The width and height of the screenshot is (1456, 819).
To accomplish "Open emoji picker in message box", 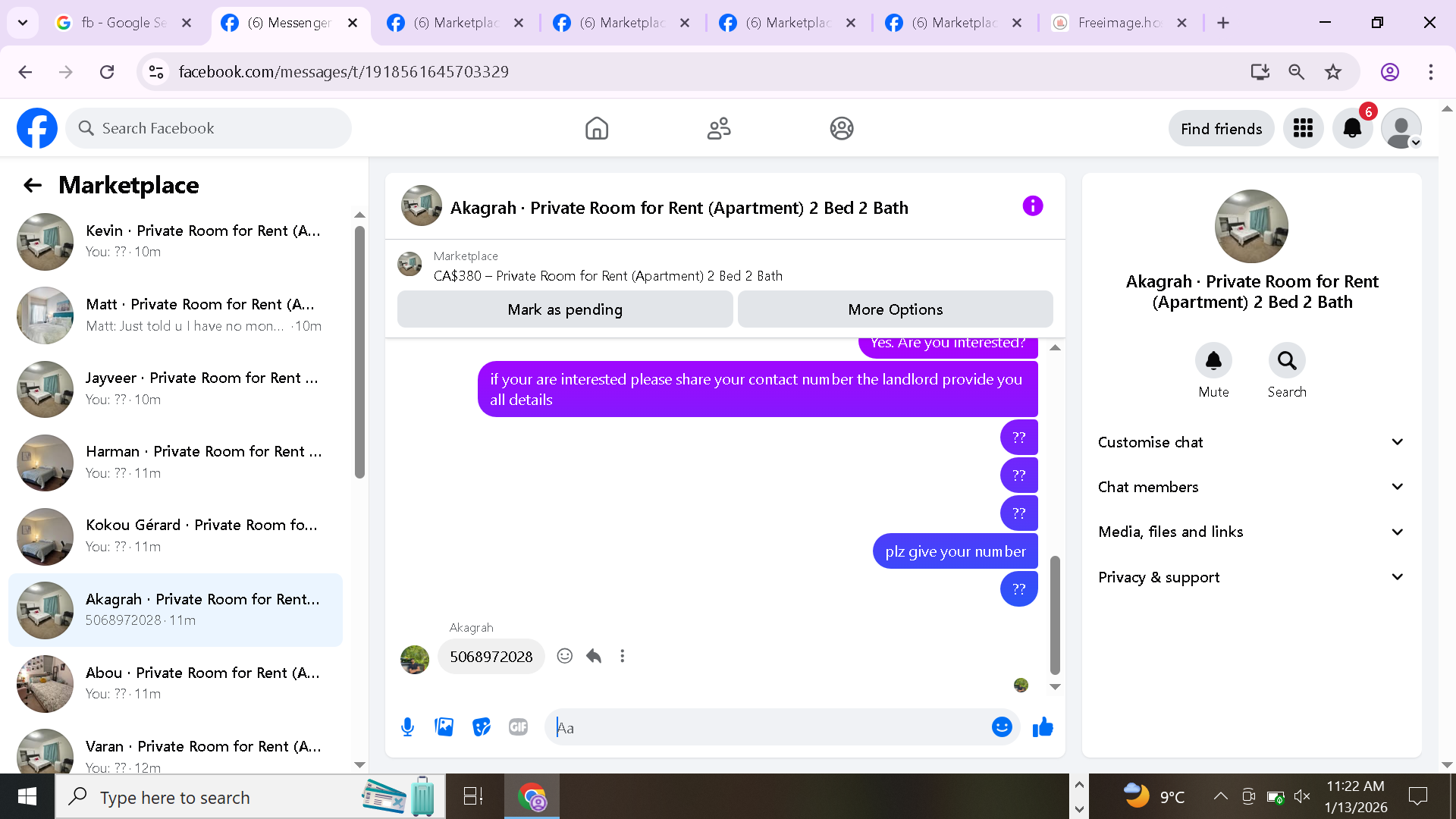I will click(x=1002, y=727).
